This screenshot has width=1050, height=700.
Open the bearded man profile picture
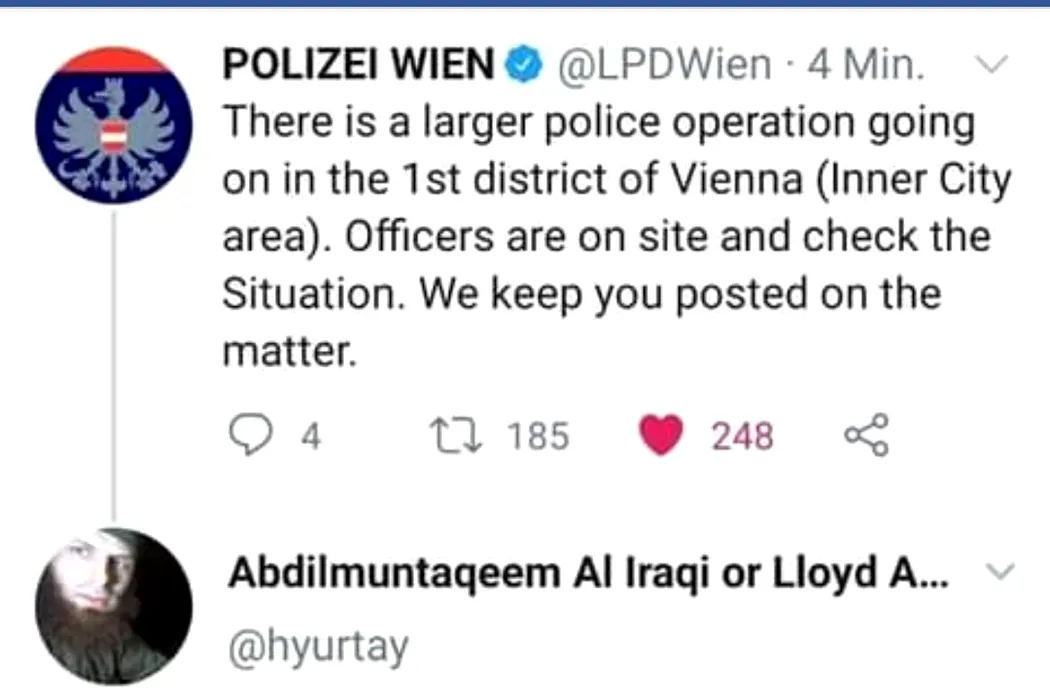pos(114,607)
